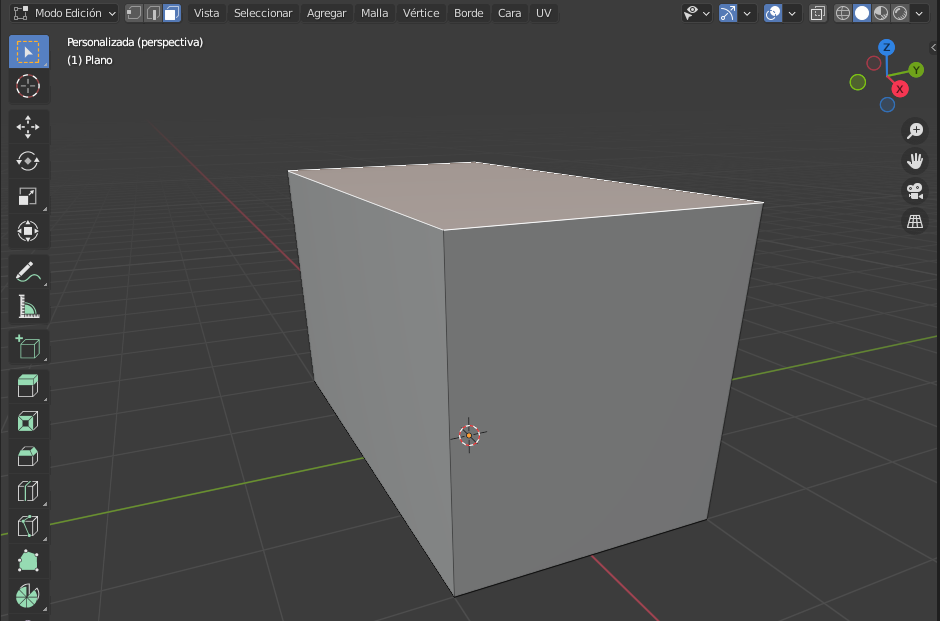Activate the Measure tool
940x621 pixels.
point(28,305)
